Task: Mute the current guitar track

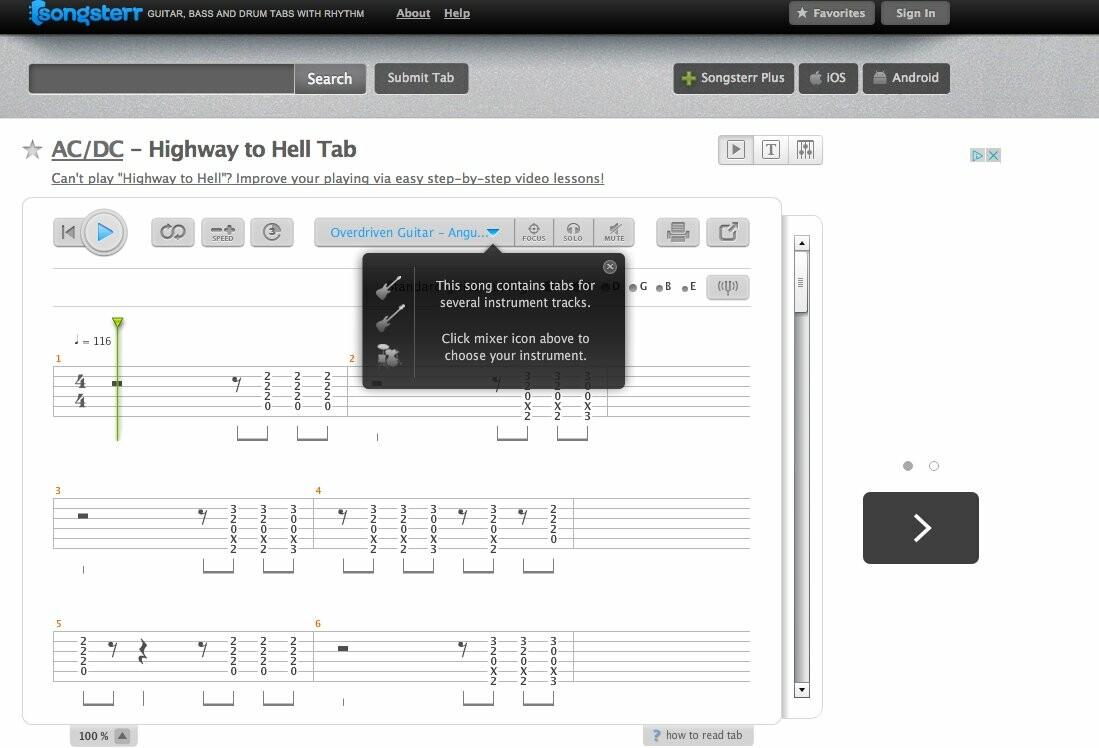Action: point(614,232)
